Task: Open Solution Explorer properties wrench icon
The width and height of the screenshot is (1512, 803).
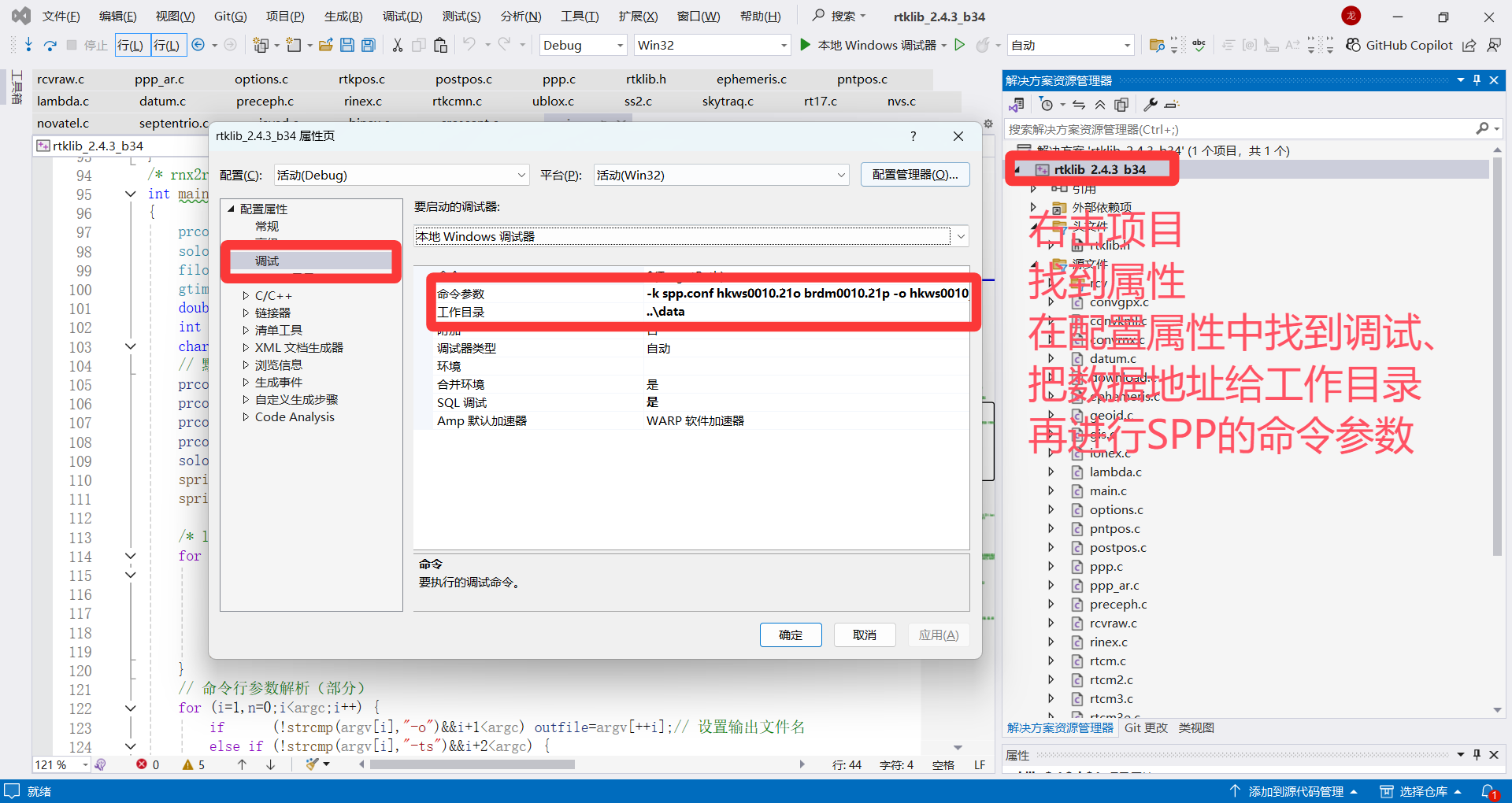Action: [1150, 104]
